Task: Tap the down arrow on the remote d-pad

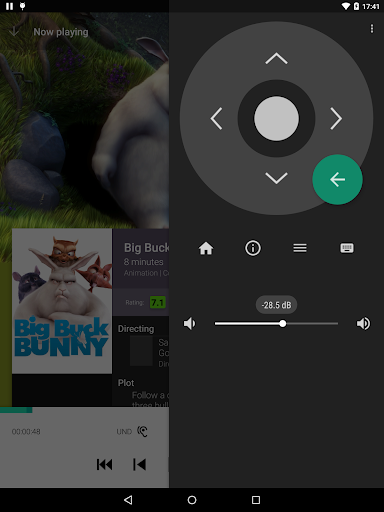Action: point(276,178)
